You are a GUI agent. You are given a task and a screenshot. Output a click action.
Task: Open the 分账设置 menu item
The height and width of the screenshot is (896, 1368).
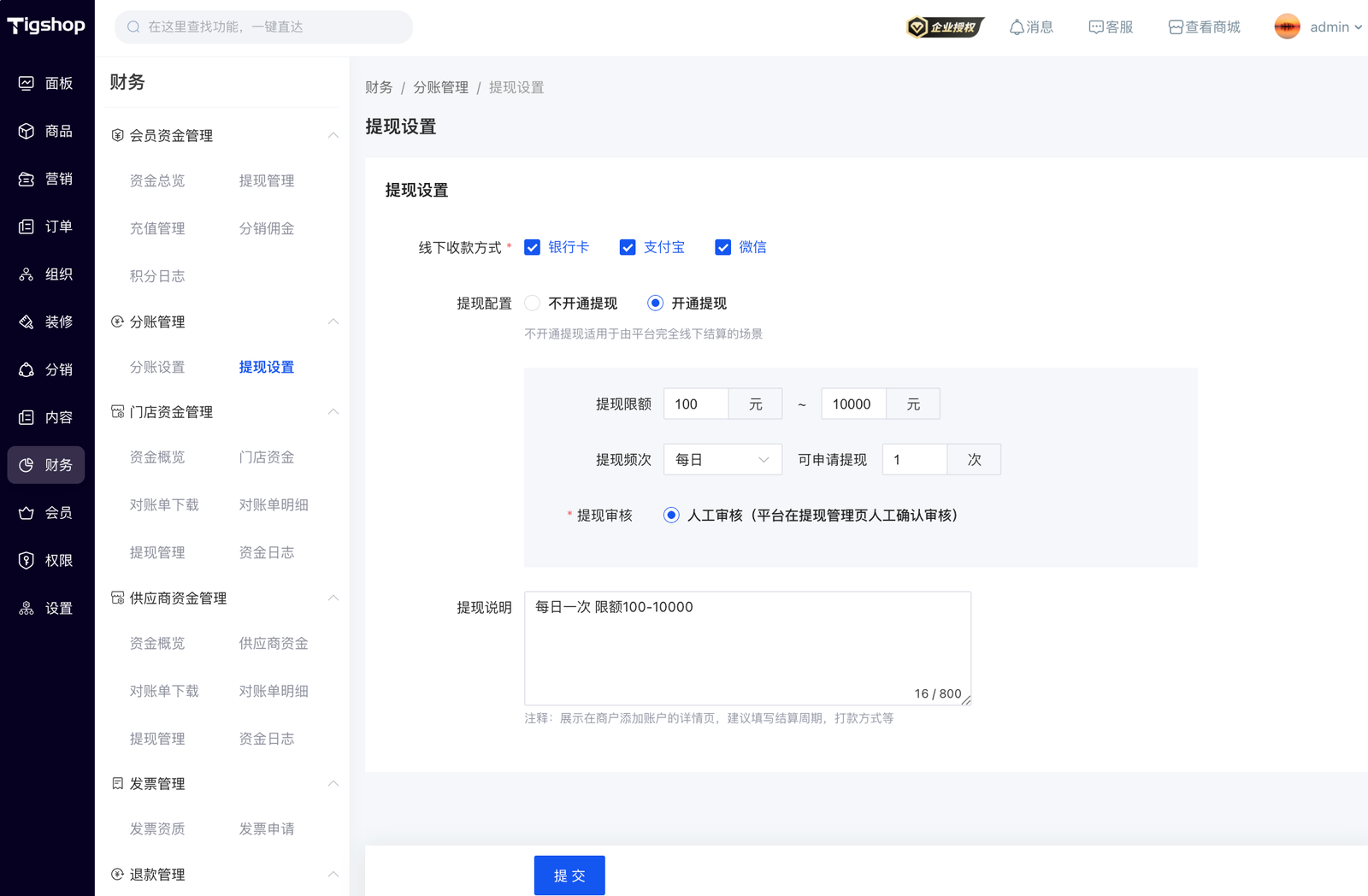pyautogui.click(x=157, y=367)
